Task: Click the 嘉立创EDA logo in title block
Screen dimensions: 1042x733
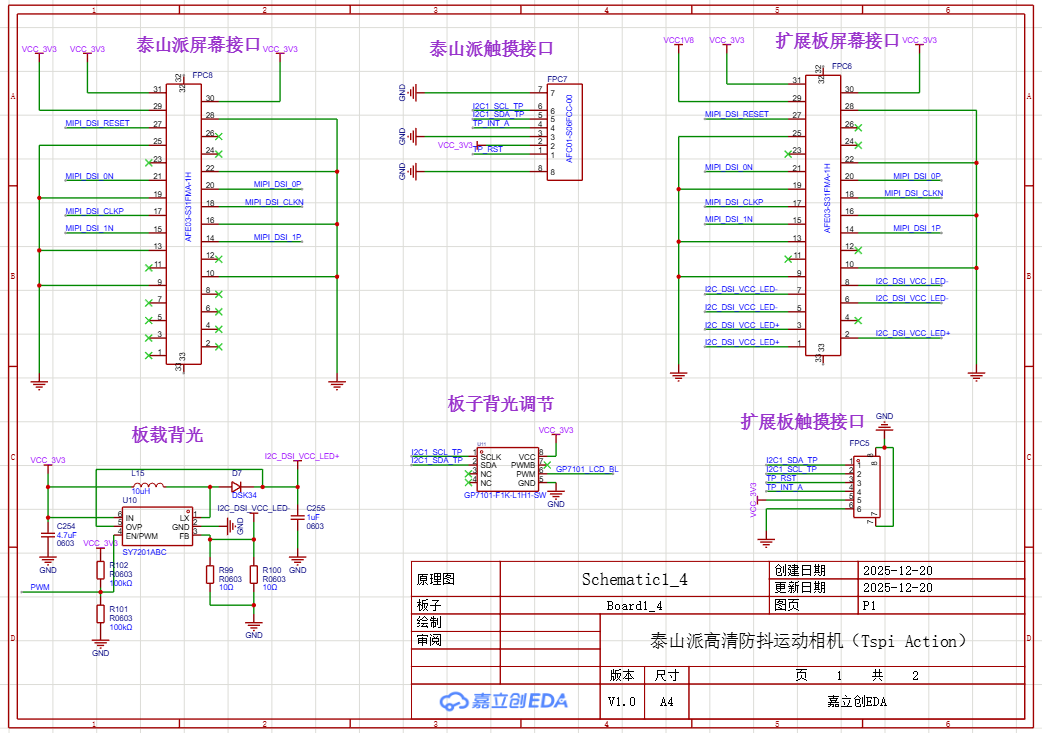Action: [x=505, y=700]
